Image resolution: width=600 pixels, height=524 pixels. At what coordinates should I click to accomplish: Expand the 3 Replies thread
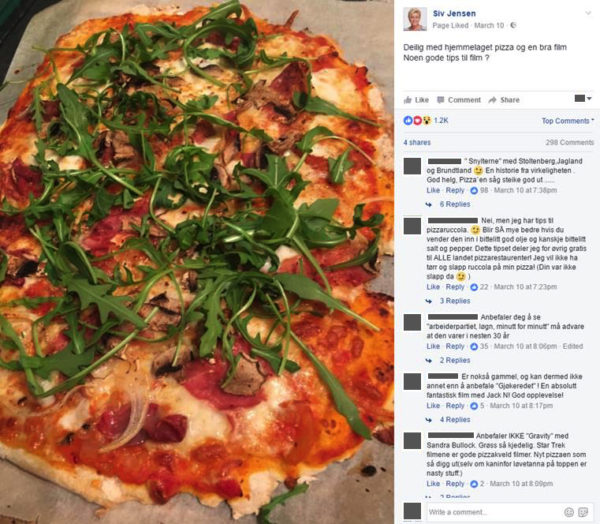(x=455, y=301)
